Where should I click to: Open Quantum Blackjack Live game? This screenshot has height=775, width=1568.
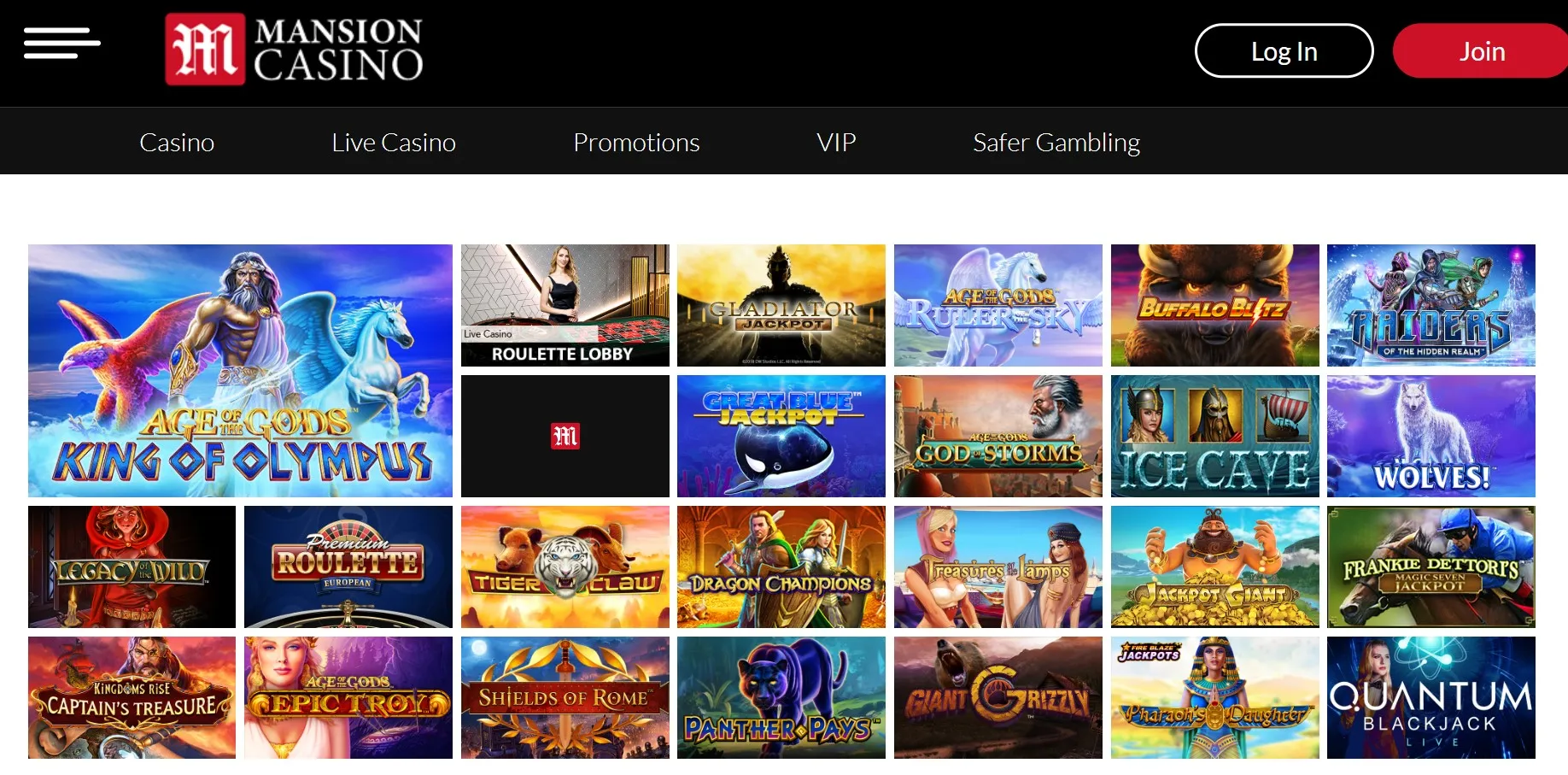click(x=1431, y=697)
